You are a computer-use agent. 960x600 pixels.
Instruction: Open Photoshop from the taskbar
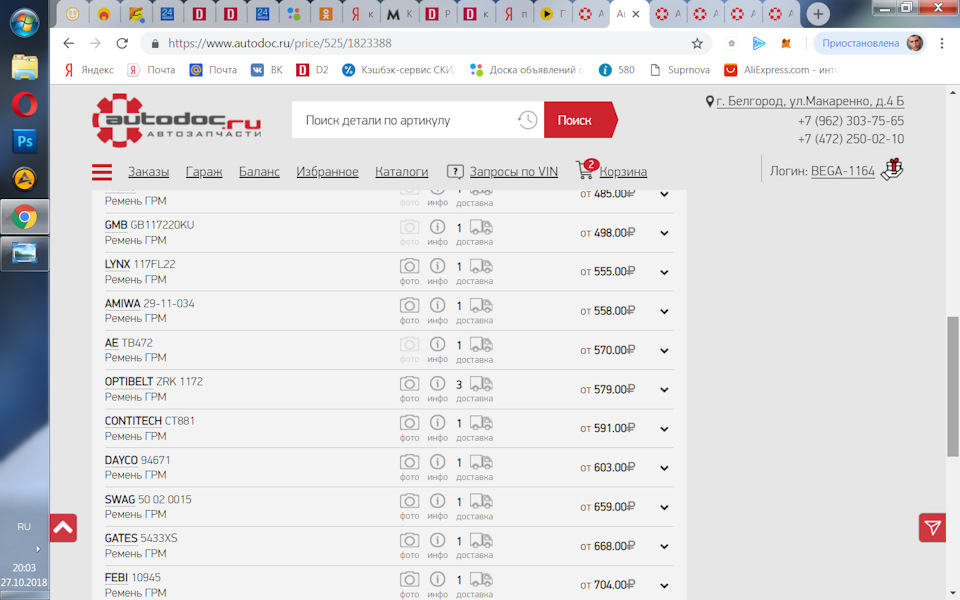pyautogui.click(x=24, y=141)
